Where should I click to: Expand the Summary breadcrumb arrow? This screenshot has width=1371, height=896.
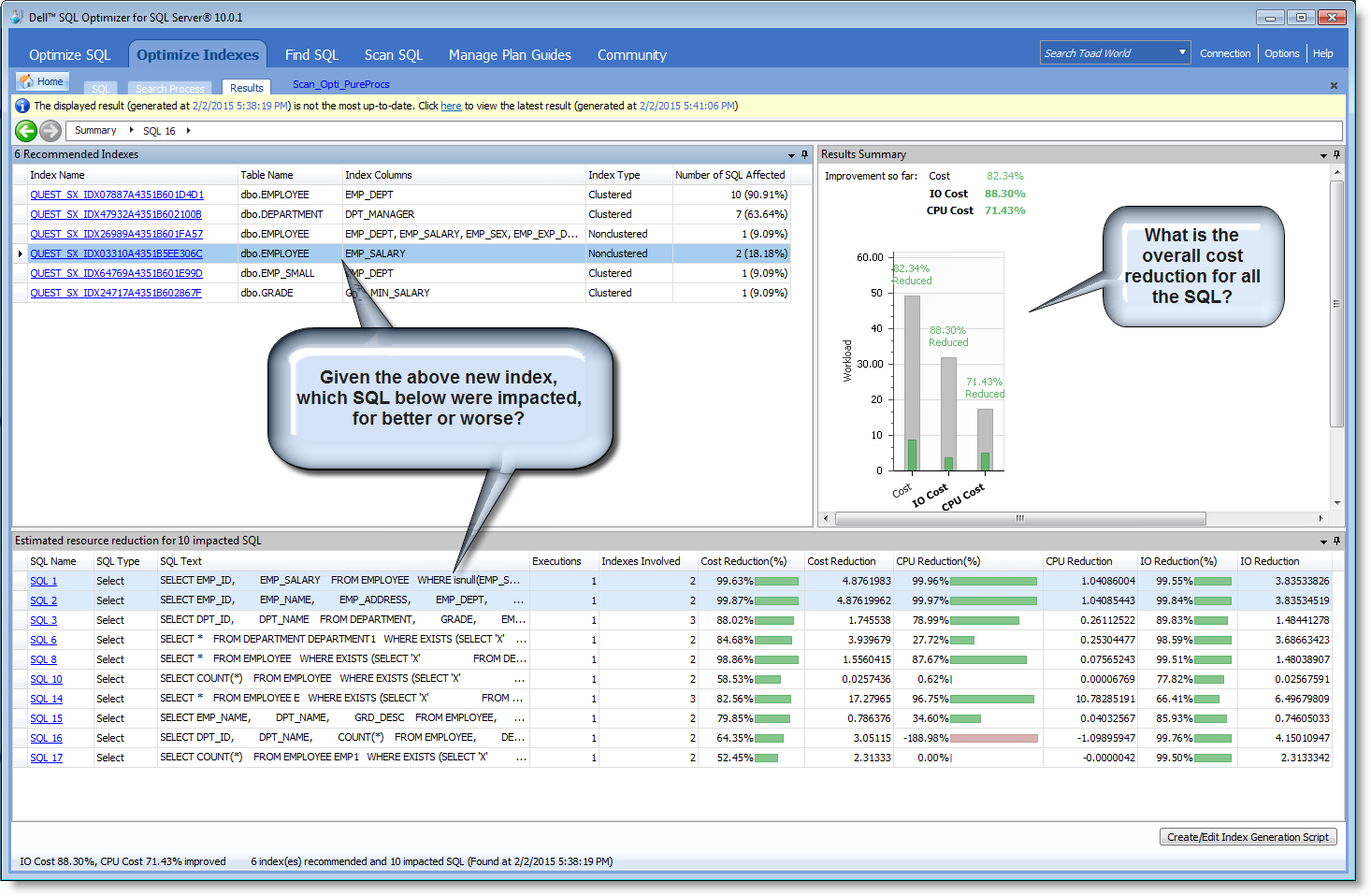click(131, 130)
